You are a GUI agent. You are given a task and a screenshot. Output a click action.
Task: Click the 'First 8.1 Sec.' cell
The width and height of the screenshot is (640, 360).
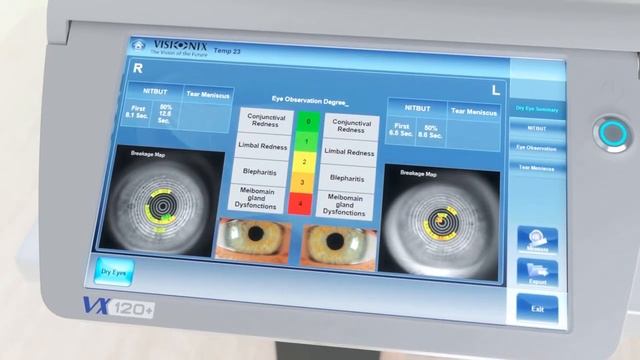[137, 113]
